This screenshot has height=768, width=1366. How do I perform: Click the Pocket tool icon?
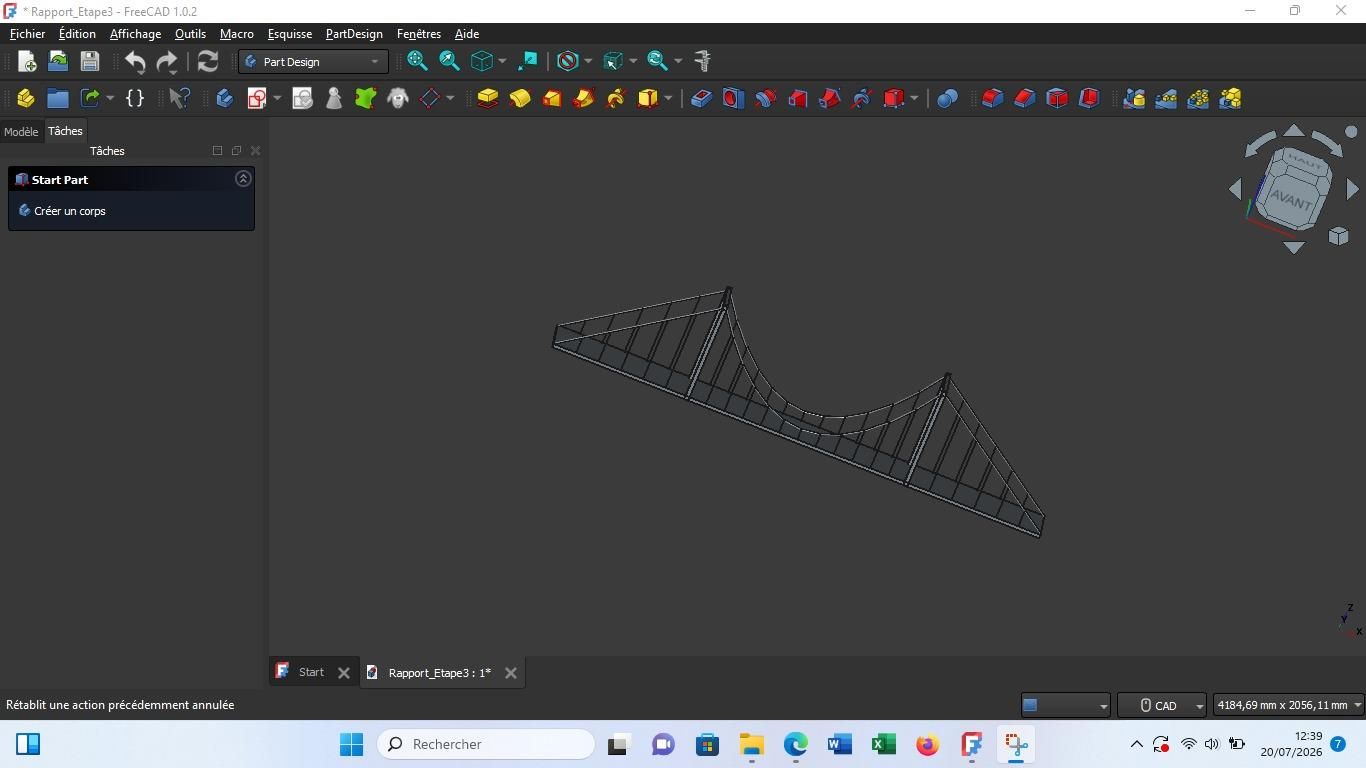click(x=701, y=98)
